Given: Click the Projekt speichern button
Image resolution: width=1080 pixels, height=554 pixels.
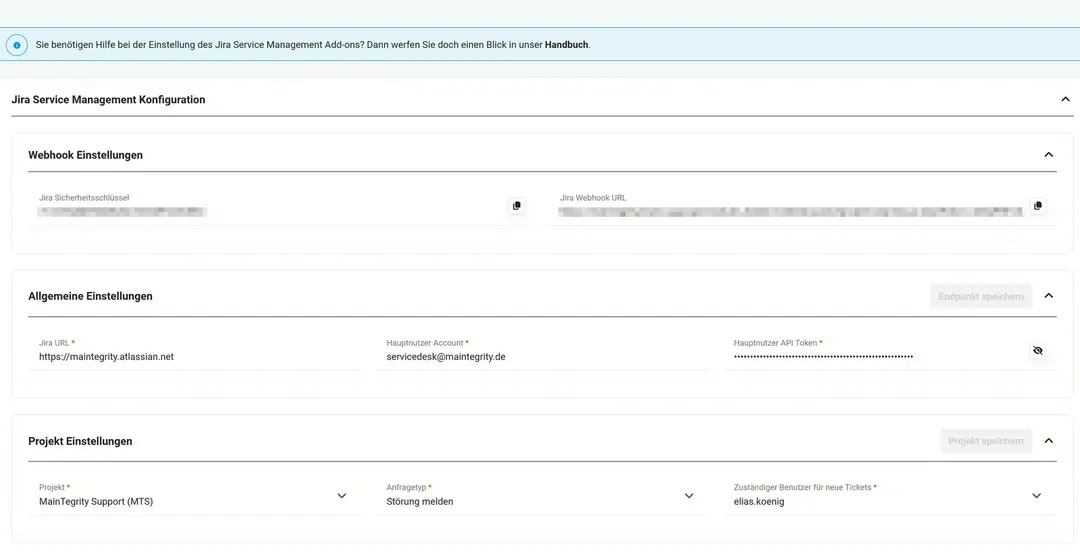Looking at the screenshot, I should click(986, 441).
